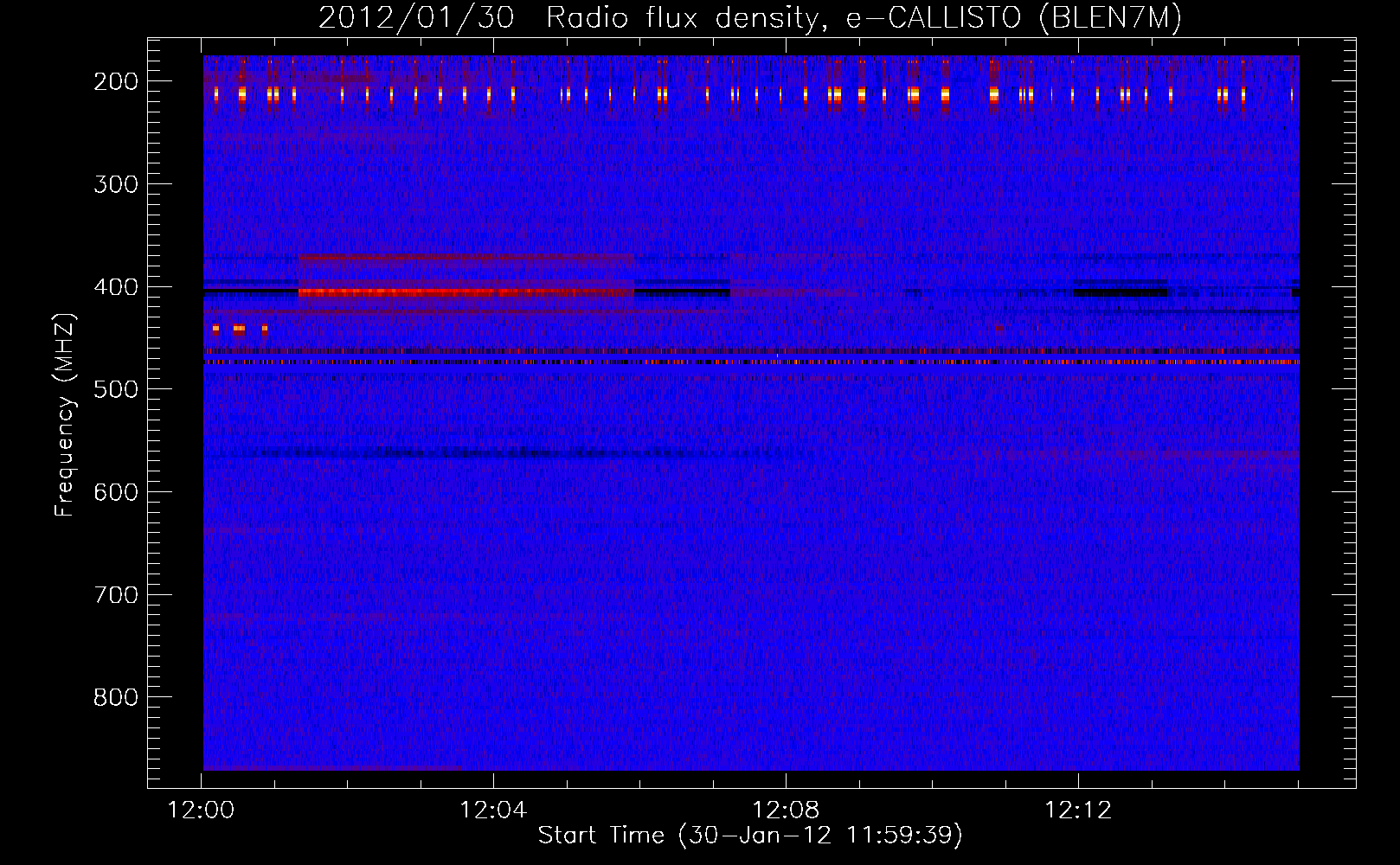Click the red-and-black dashed line near 475 MHz

click(x=751, y=362)
